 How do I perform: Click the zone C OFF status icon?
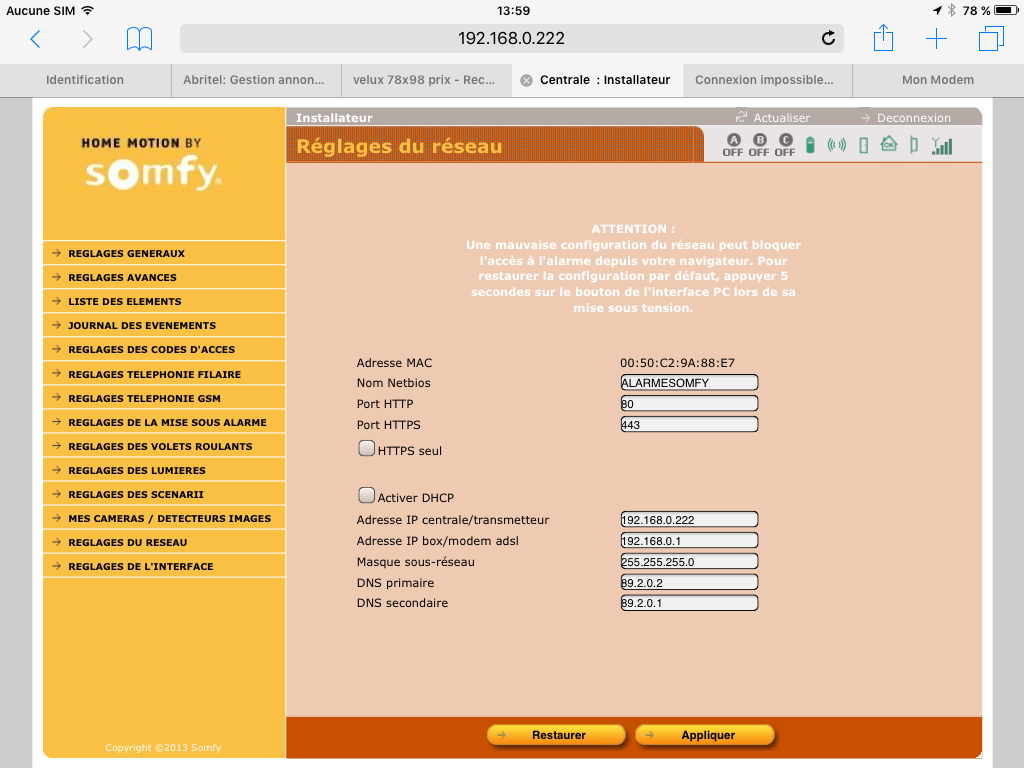785,145
